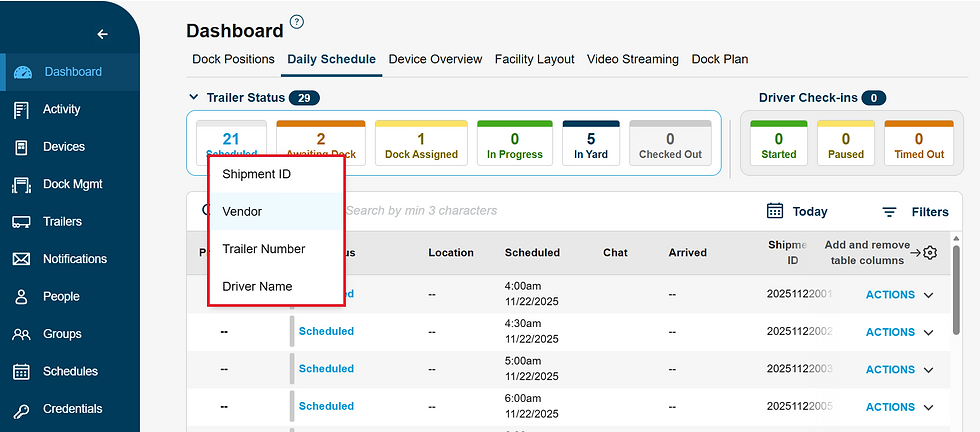Click the Timed Out 0 check-in card
This screenshot has width=980, height=432.
pos(919,143)
